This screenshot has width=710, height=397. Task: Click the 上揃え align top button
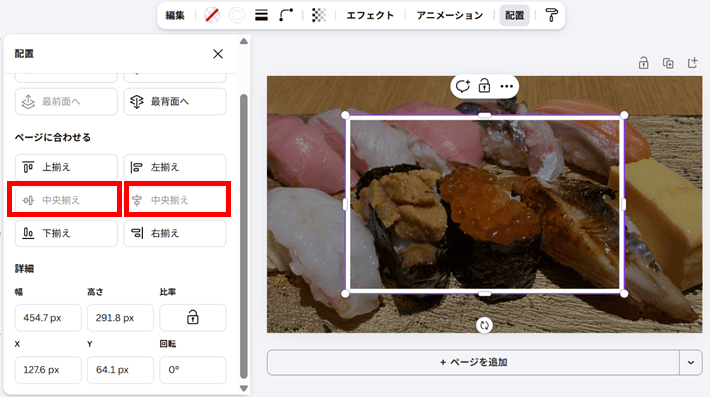point(66,167)
